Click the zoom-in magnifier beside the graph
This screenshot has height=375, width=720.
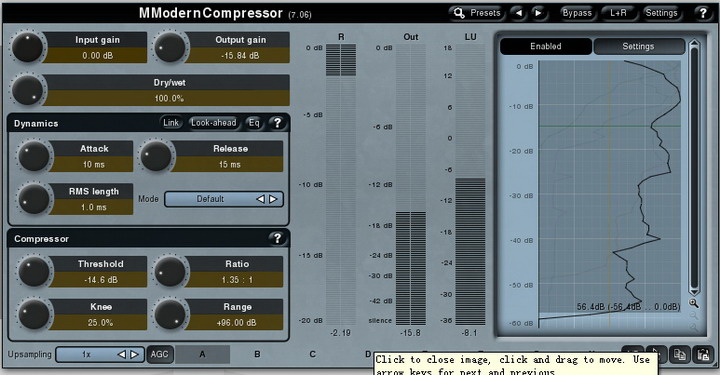pyautogui.click(x=693, y=303)
